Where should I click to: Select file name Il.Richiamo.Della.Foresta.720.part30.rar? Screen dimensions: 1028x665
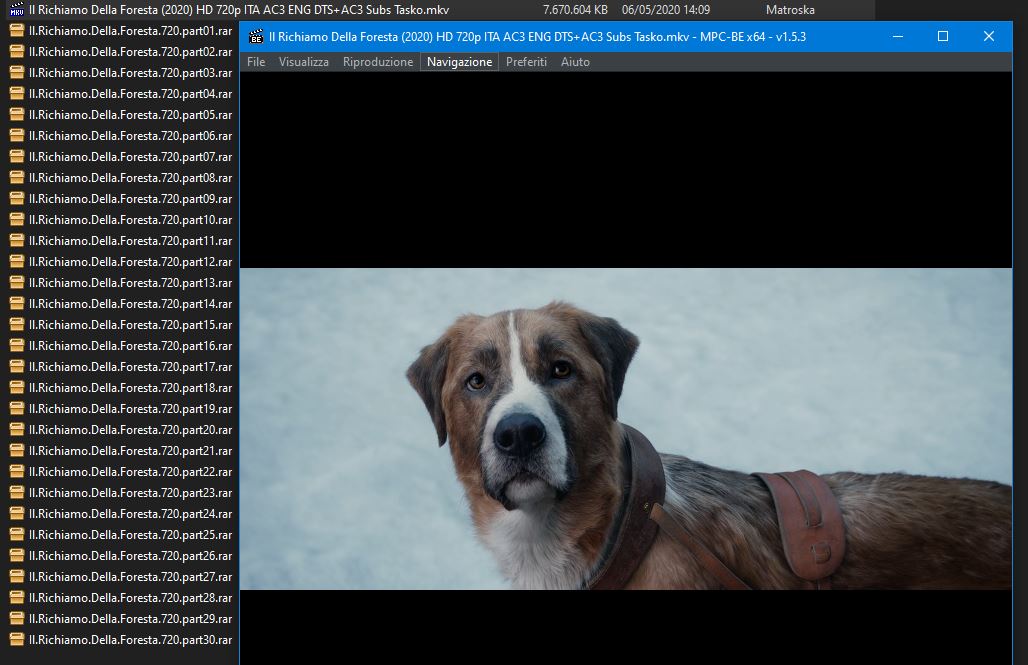[130, 639]
